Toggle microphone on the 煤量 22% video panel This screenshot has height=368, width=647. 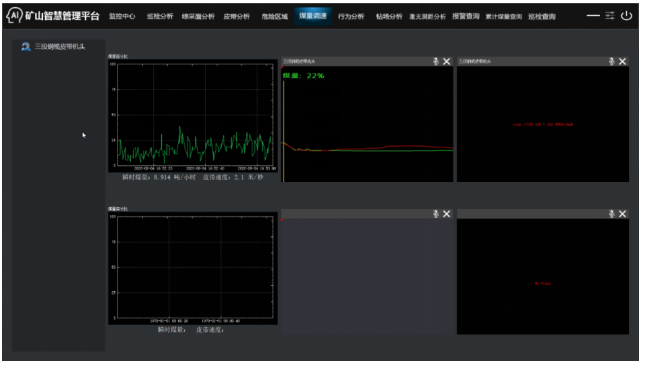[436, 61]
